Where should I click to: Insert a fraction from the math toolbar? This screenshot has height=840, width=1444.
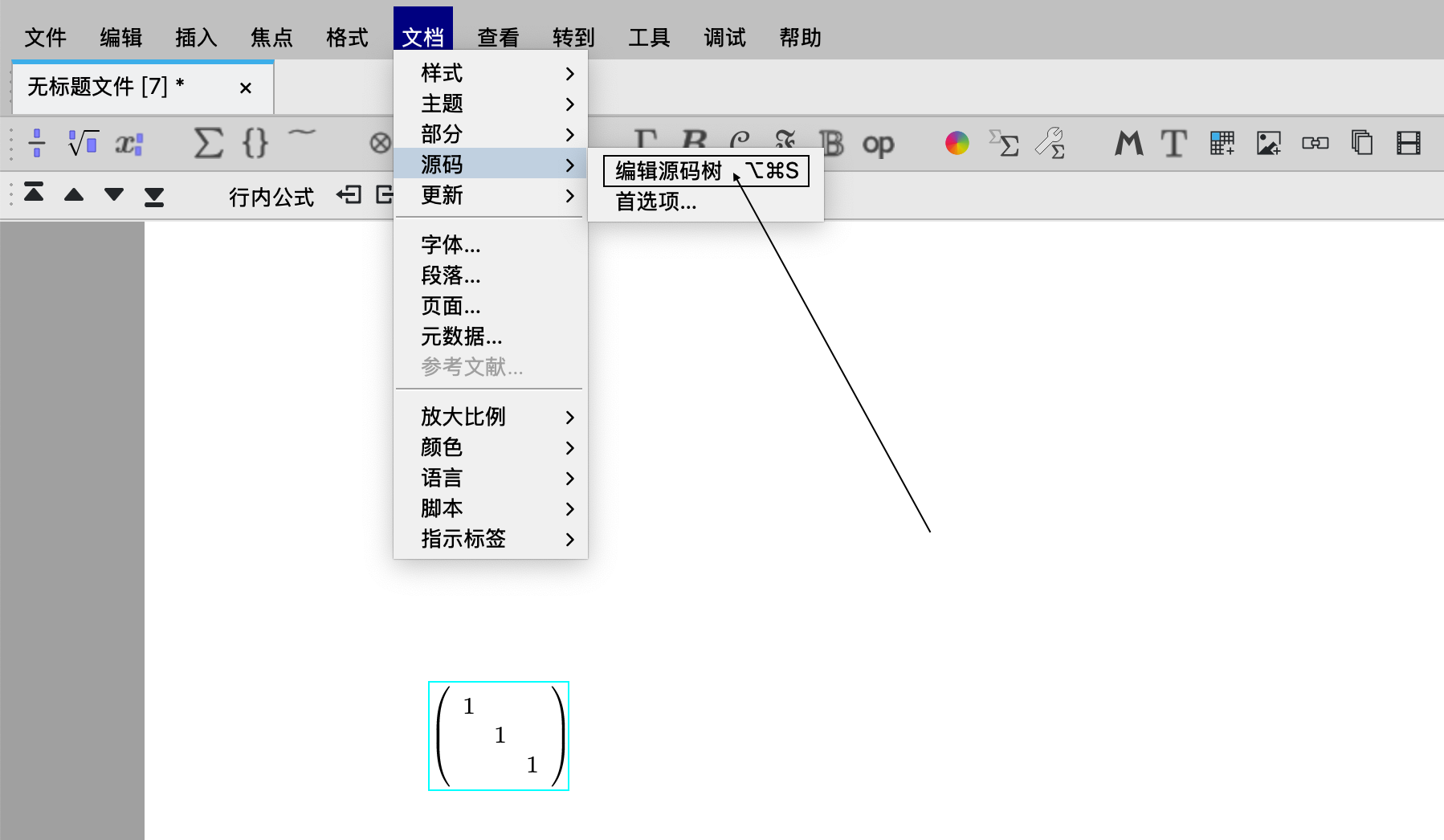coord(37,144)
